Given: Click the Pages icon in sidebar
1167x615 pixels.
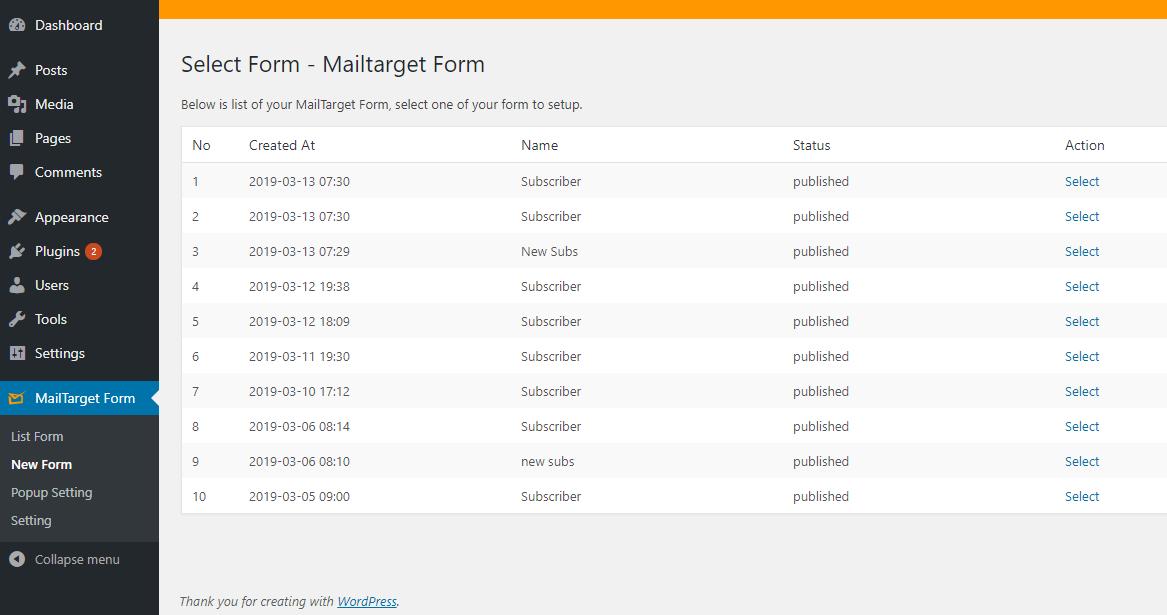Looking at the screenshot, I should (17, 138).
